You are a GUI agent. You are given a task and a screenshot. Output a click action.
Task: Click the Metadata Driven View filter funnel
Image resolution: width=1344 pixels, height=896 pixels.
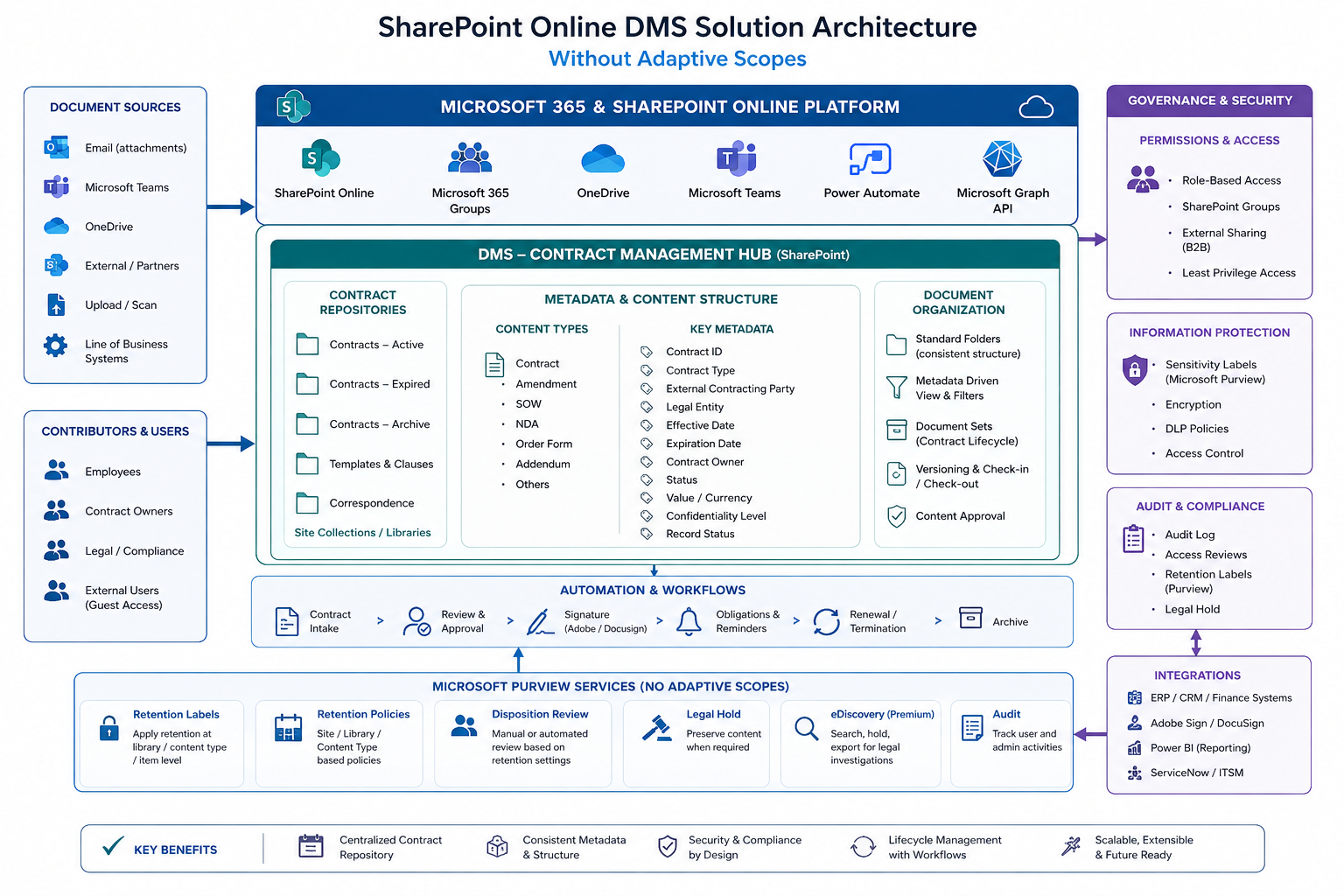pyautogui.click(x=897, y=387)
